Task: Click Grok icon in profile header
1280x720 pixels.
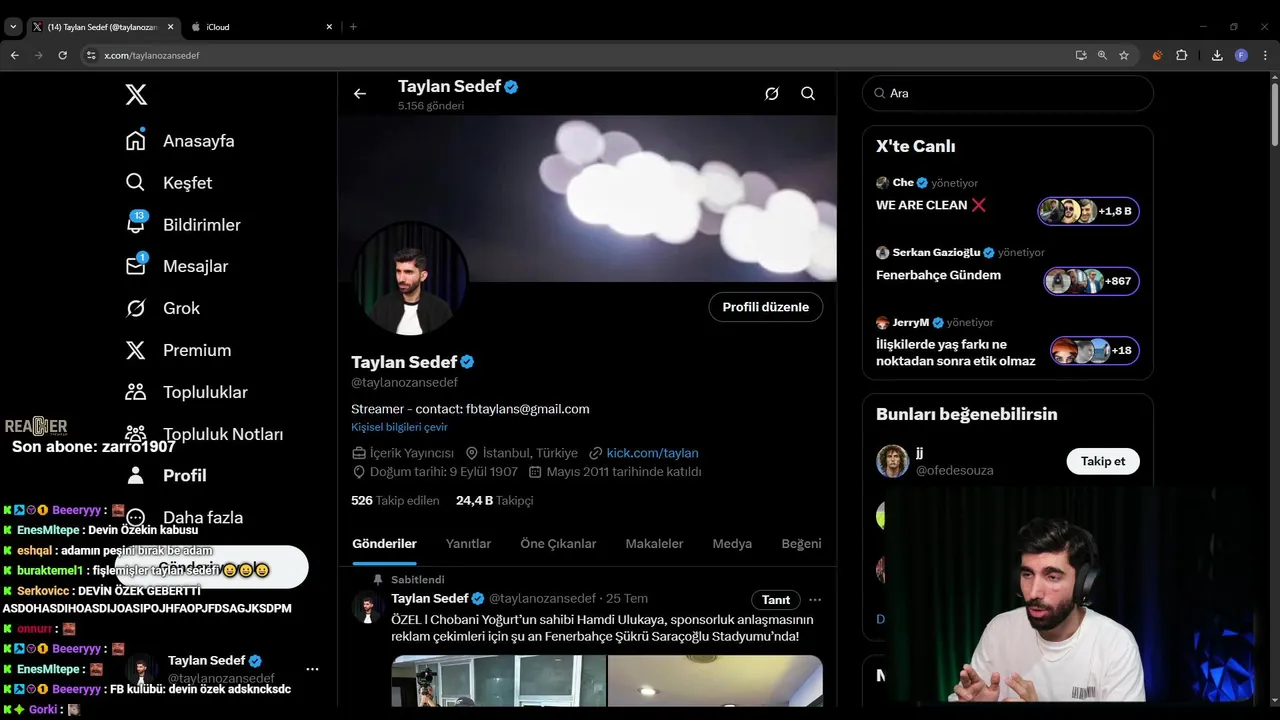Action: pyautogui.click(x=772, y=94)
